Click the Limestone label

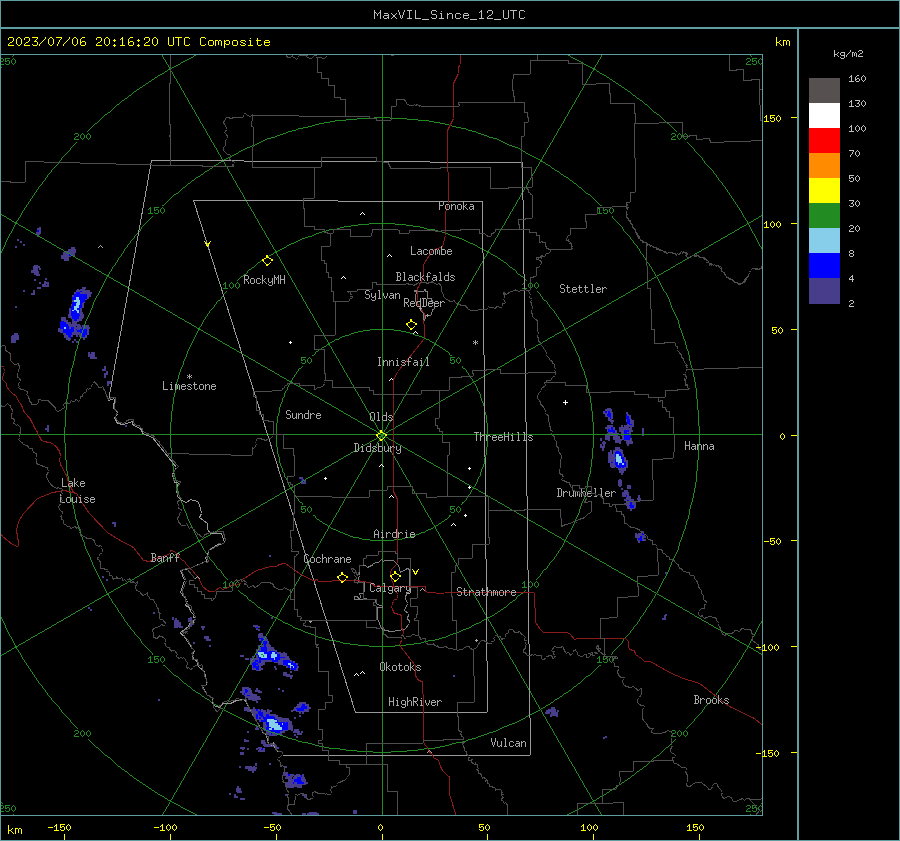(x=189, y=386)
